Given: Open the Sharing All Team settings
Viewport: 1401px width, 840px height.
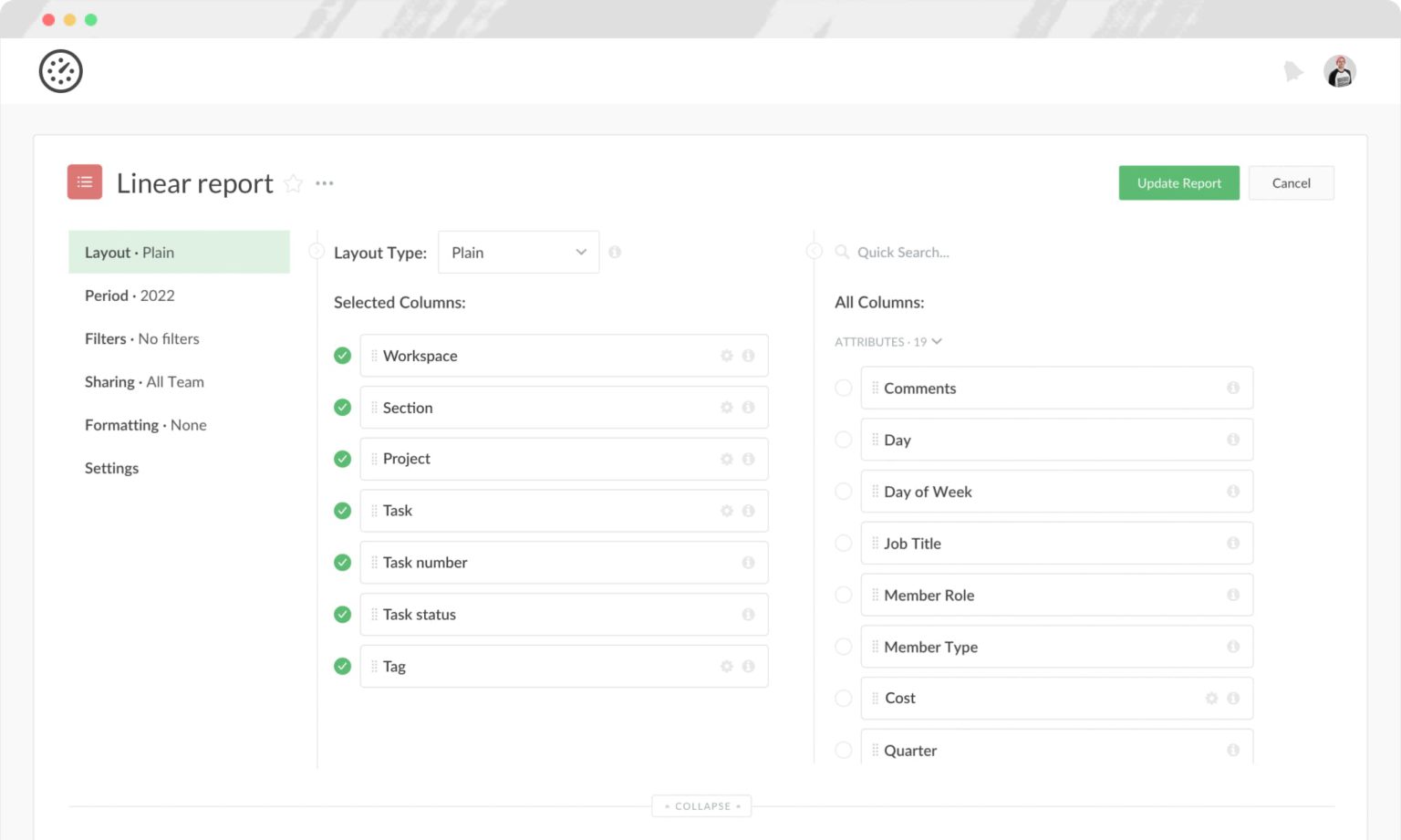Looking at the screenshot, I should pos(144,381).
